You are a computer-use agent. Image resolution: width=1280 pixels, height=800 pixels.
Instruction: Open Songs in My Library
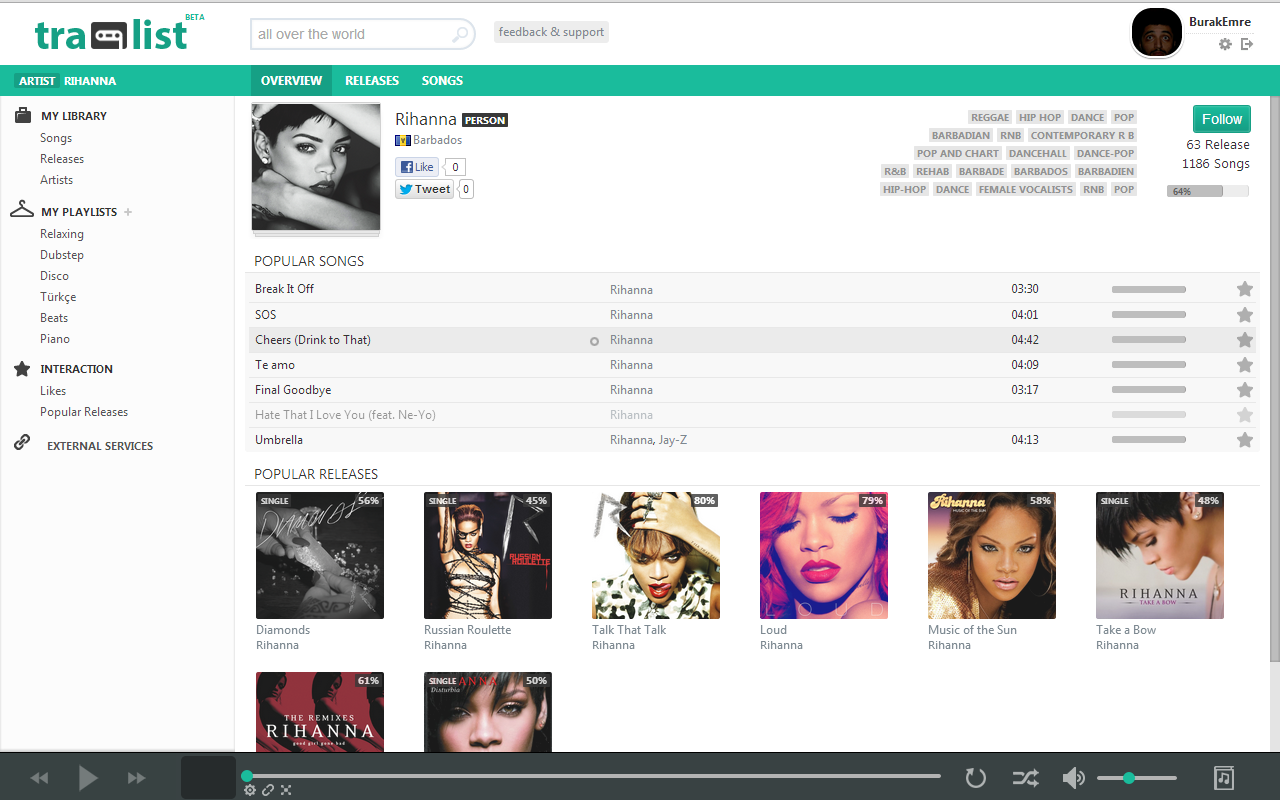56,138
